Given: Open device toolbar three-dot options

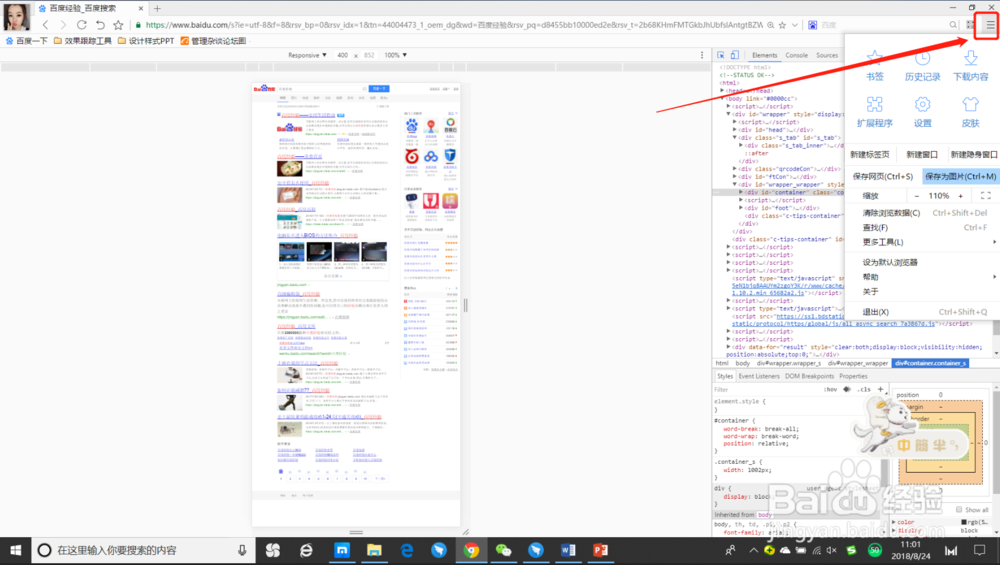Looking at the screenshot, I should pyautogui.click(x=702, y=55).
